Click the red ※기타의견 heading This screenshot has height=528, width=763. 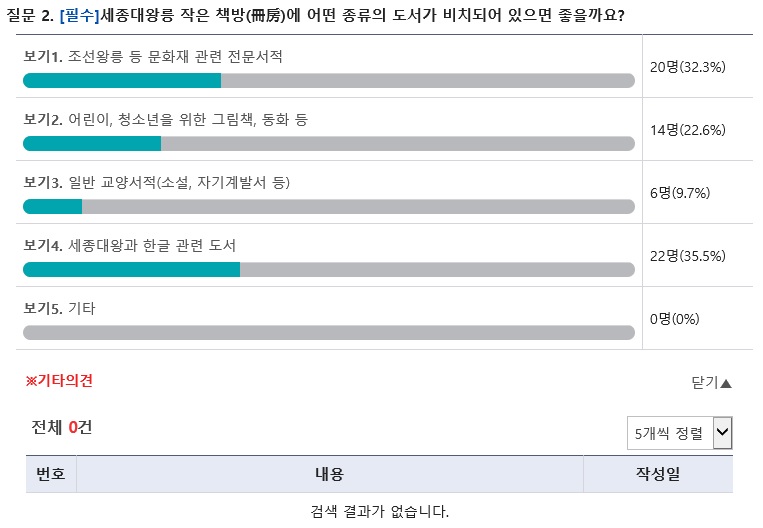(x=59, y=381)
